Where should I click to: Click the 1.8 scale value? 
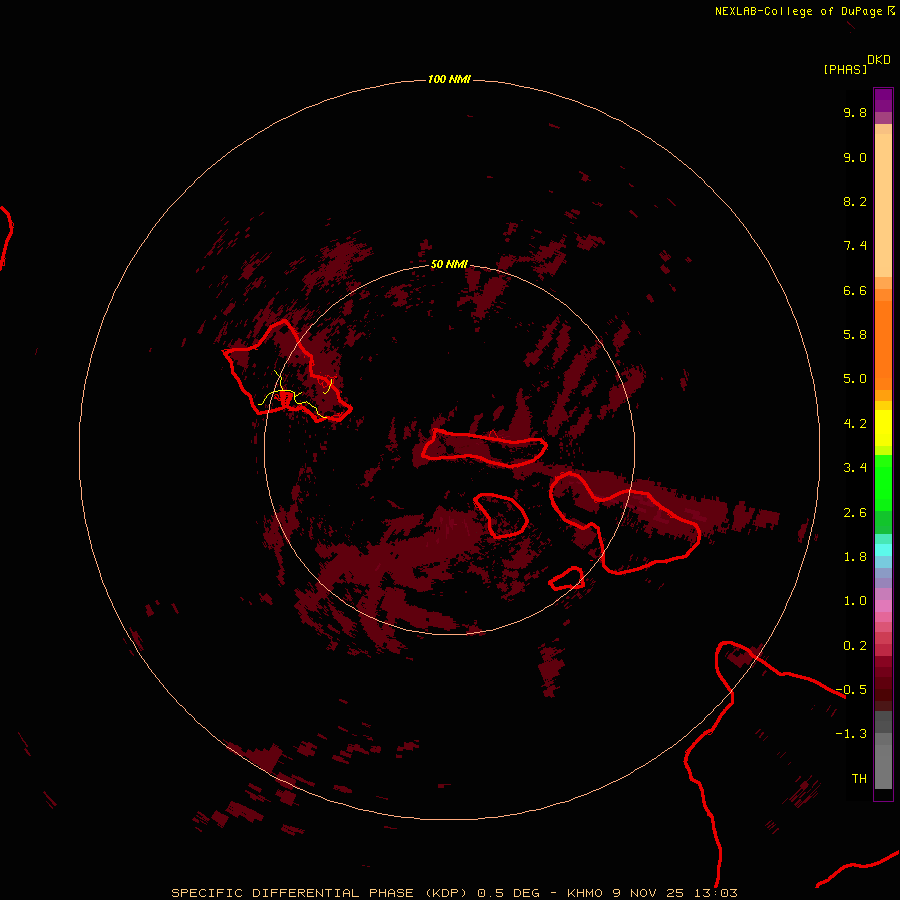(x=855, y=557)
